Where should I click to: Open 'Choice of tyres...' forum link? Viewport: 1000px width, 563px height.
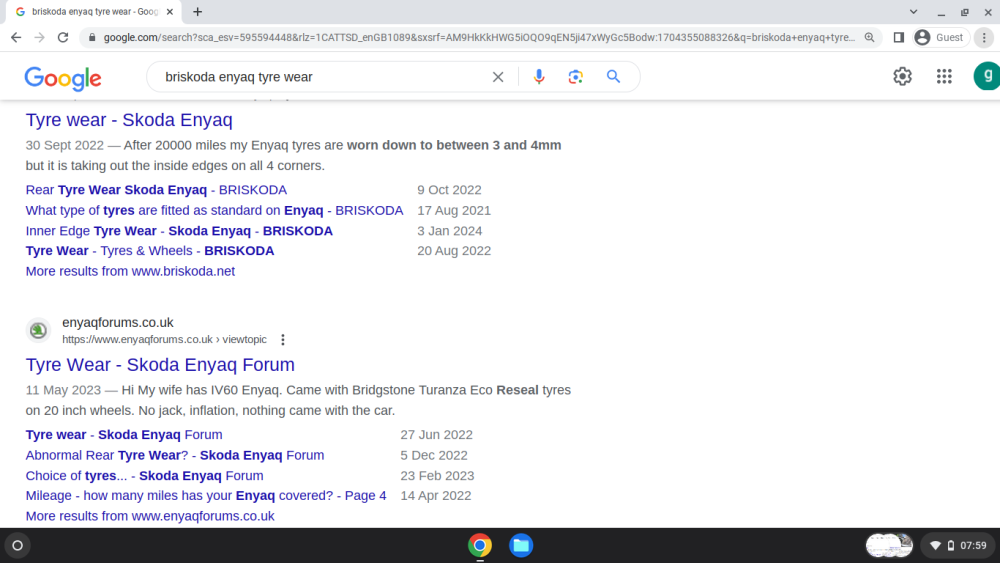pyautogui.click(x=144, y=476)
